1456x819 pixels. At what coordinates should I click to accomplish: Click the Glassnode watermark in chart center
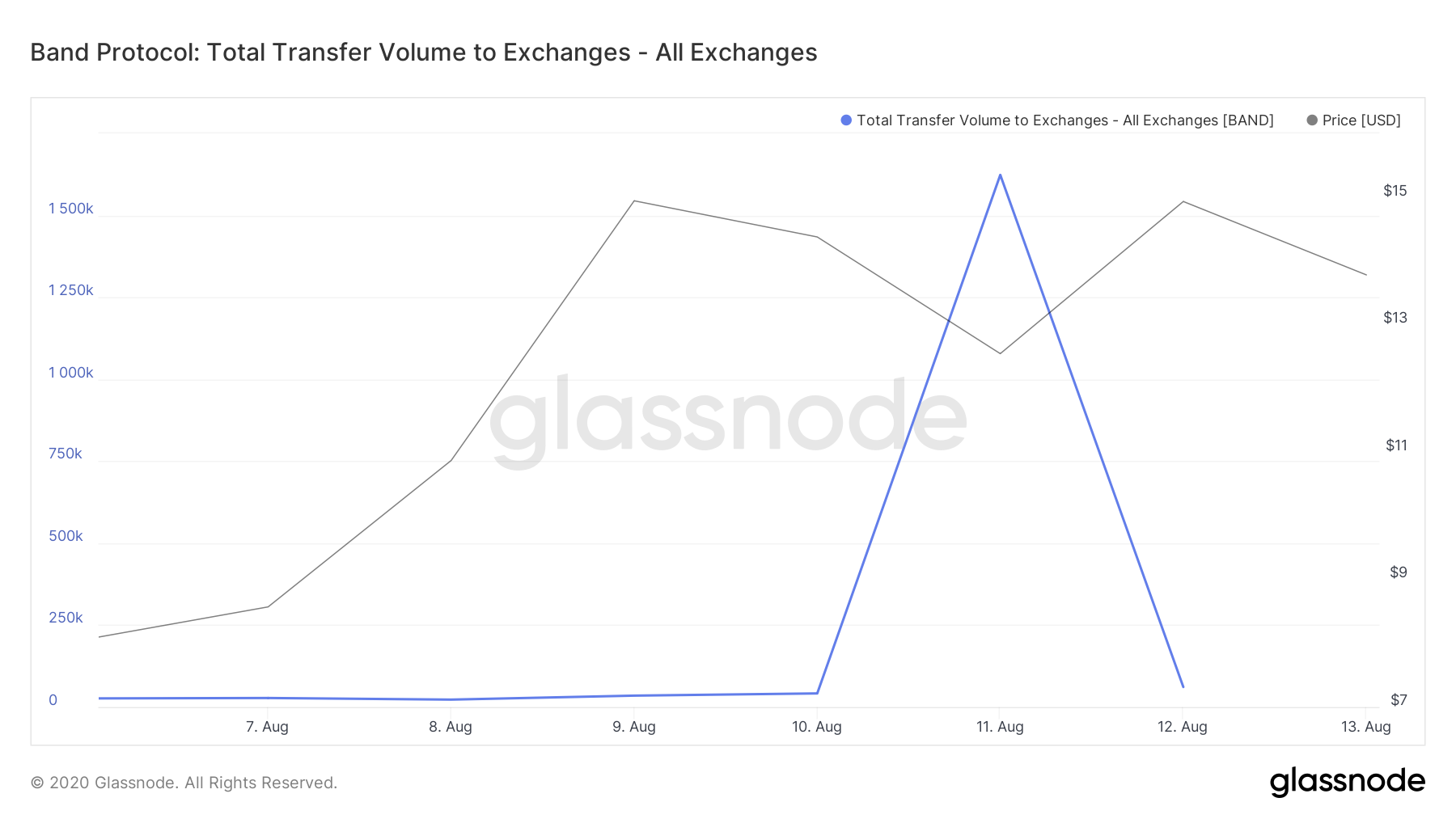[727, 418]
